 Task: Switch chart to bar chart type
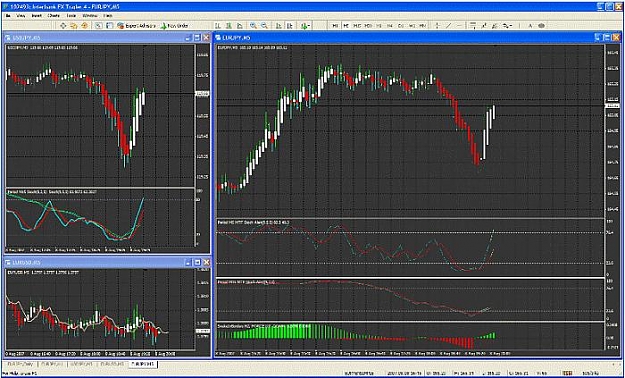[218, 26]
